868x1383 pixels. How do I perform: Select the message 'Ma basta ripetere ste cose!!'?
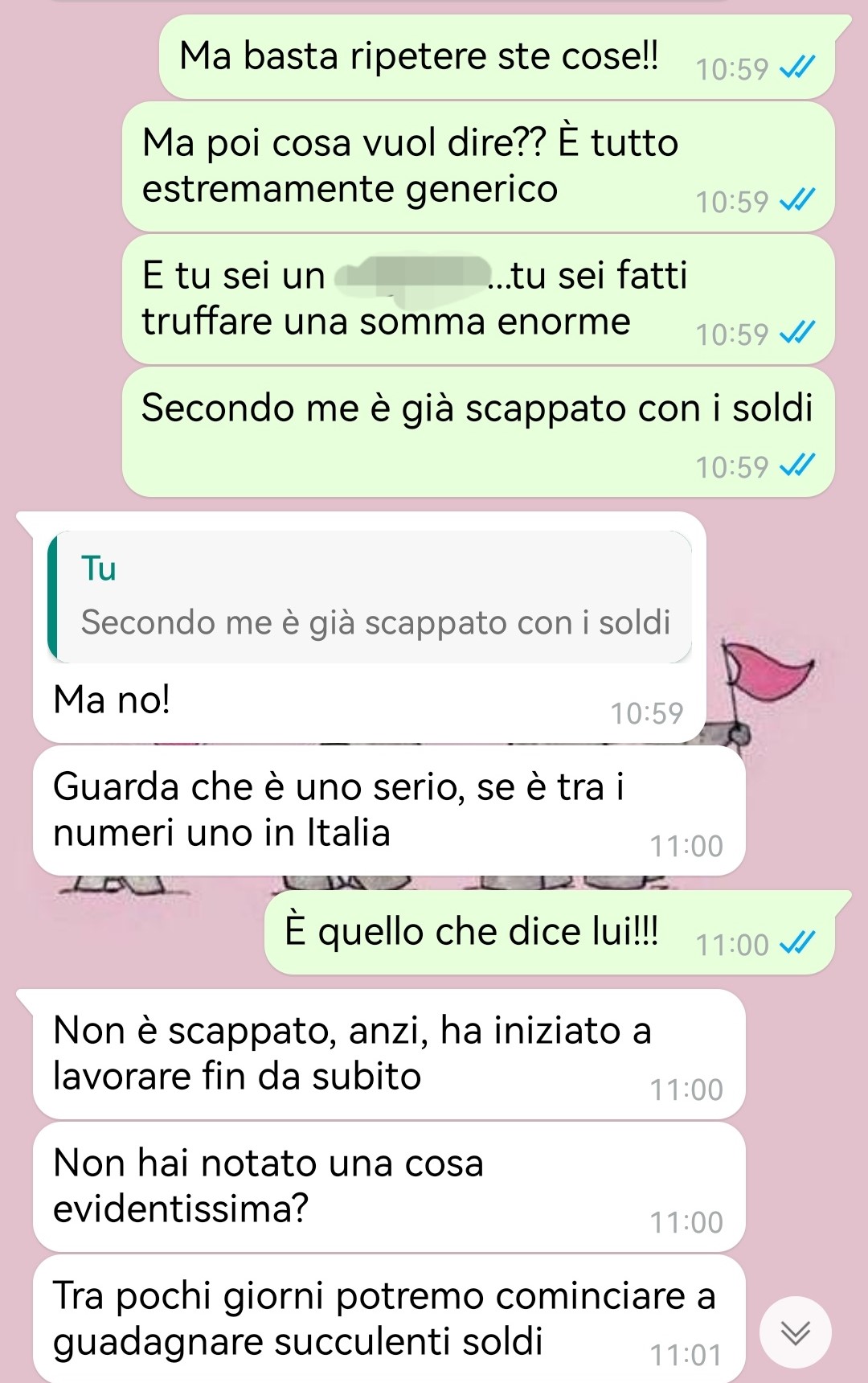497,57
